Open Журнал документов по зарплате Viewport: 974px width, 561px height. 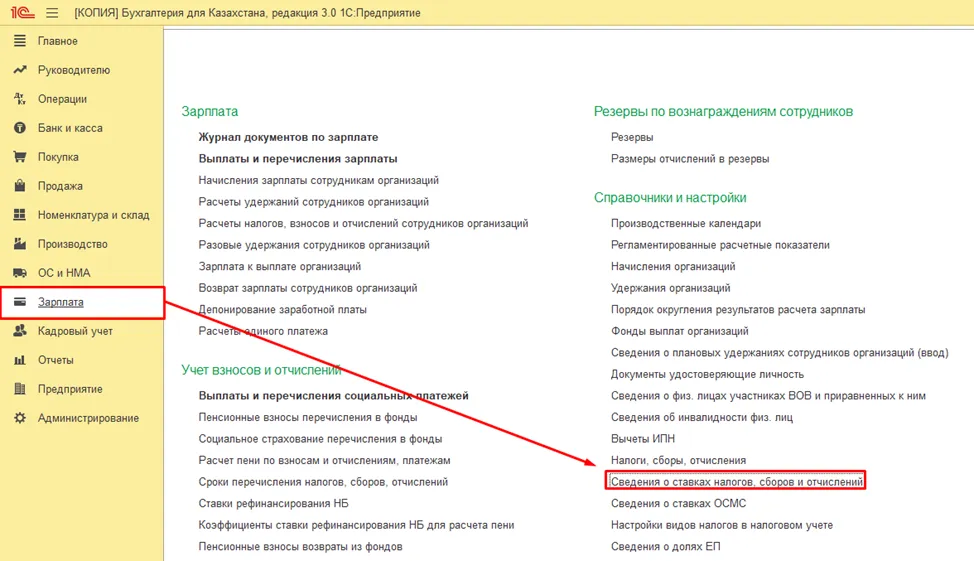[x=288, y=137]
